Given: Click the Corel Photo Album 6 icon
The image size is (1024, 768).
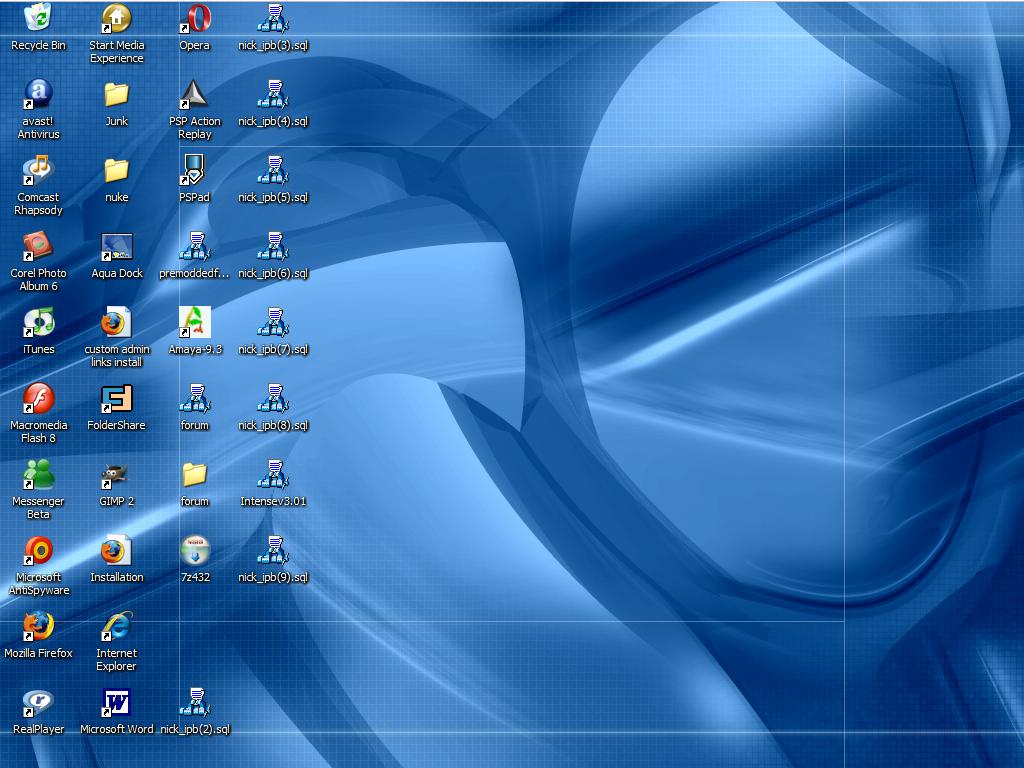Looking at the screenshot, I should click(x=38, y=246).
